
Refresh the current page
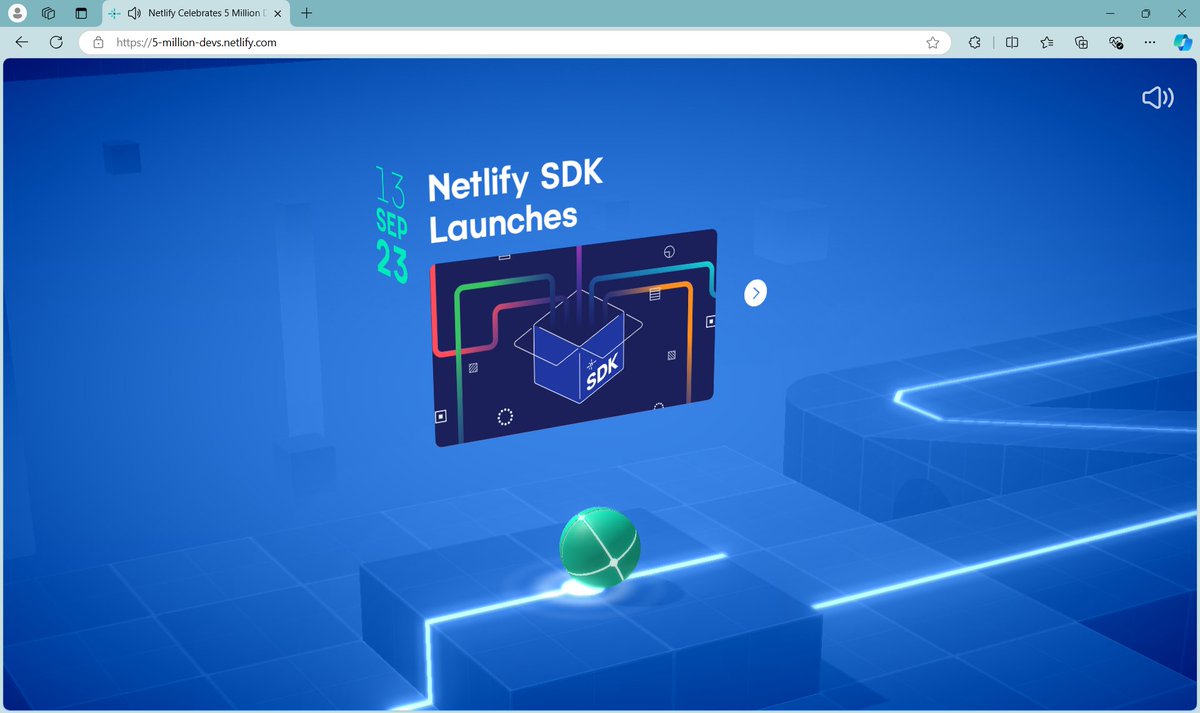click(x=57, y=42)
